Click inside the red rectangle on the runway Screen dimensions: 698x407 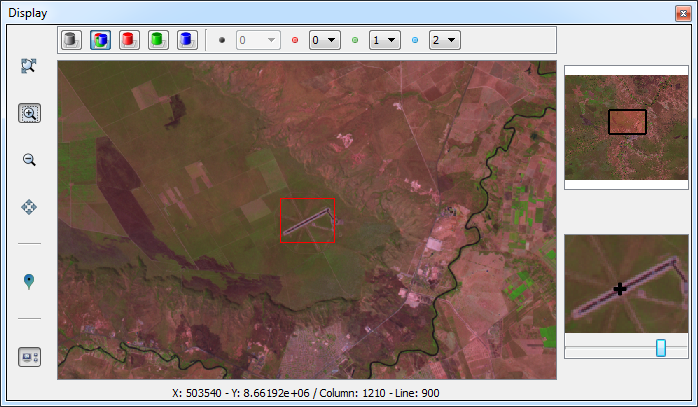307,221
